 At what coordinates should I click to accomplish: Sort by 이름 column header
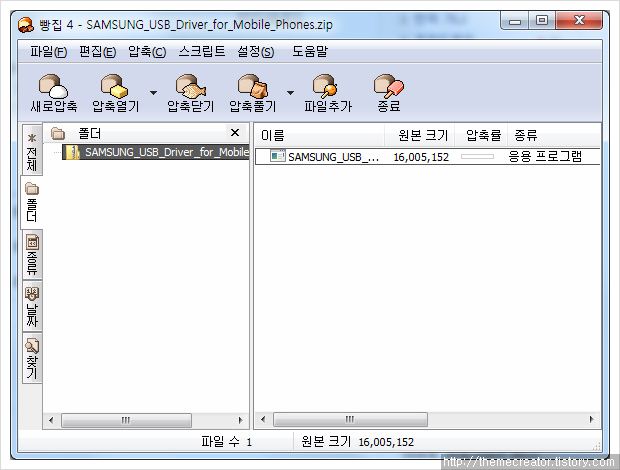[319, 136]
